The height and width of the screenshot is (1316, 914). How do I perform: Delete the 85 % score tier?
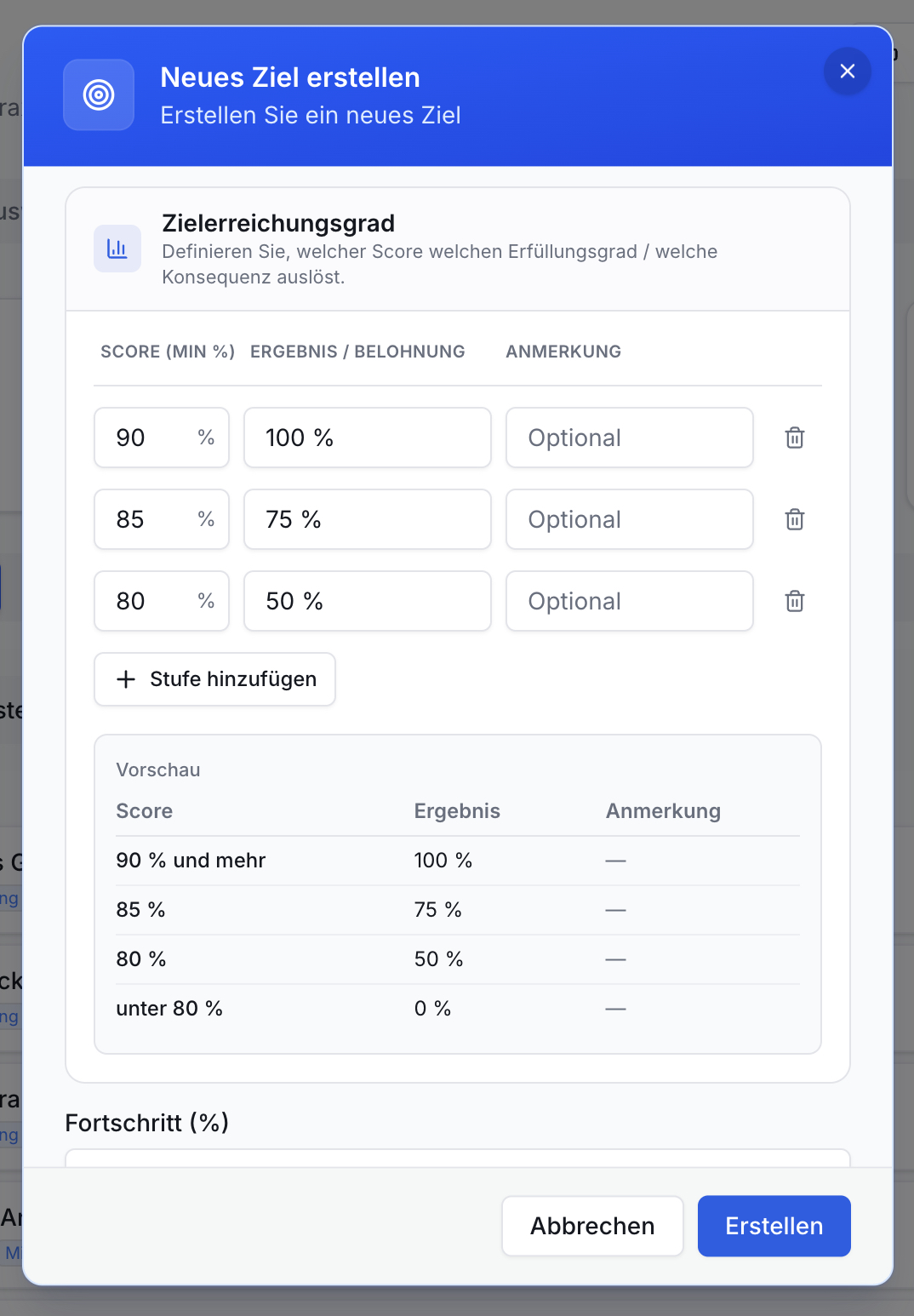(x=795, y=519)
